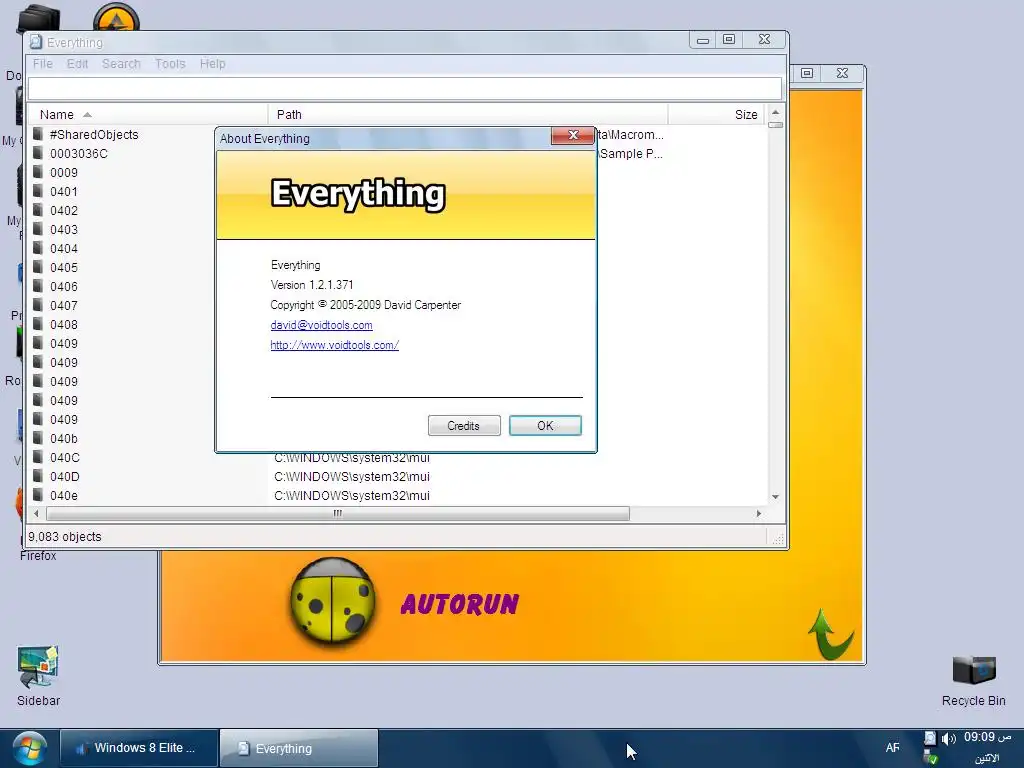Click the vertical scrollbar up arrow
The width and height of the screenshot is (1024, 768).
tap(775, 112)
